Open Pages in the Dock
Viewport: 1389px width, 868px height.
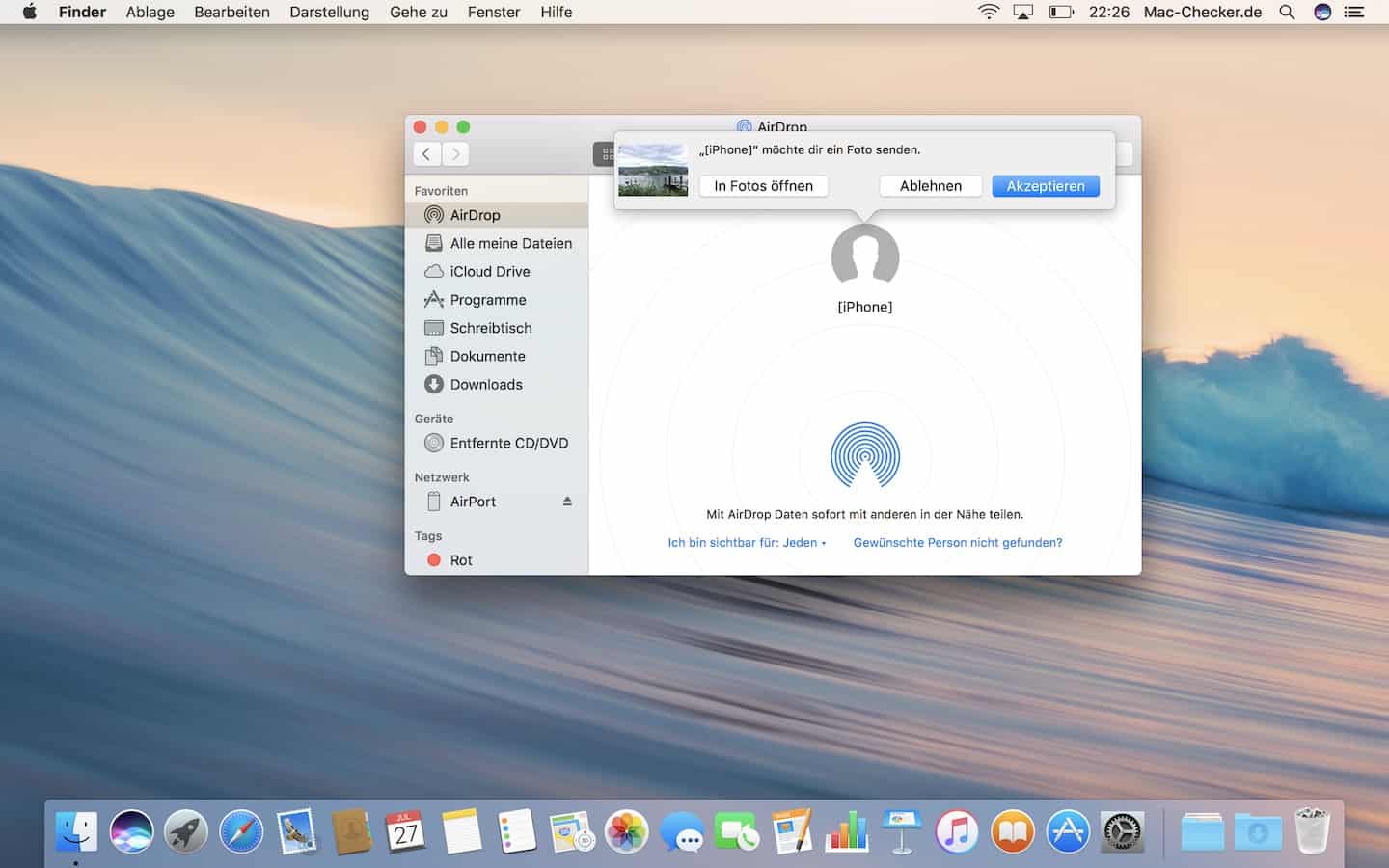792,831
